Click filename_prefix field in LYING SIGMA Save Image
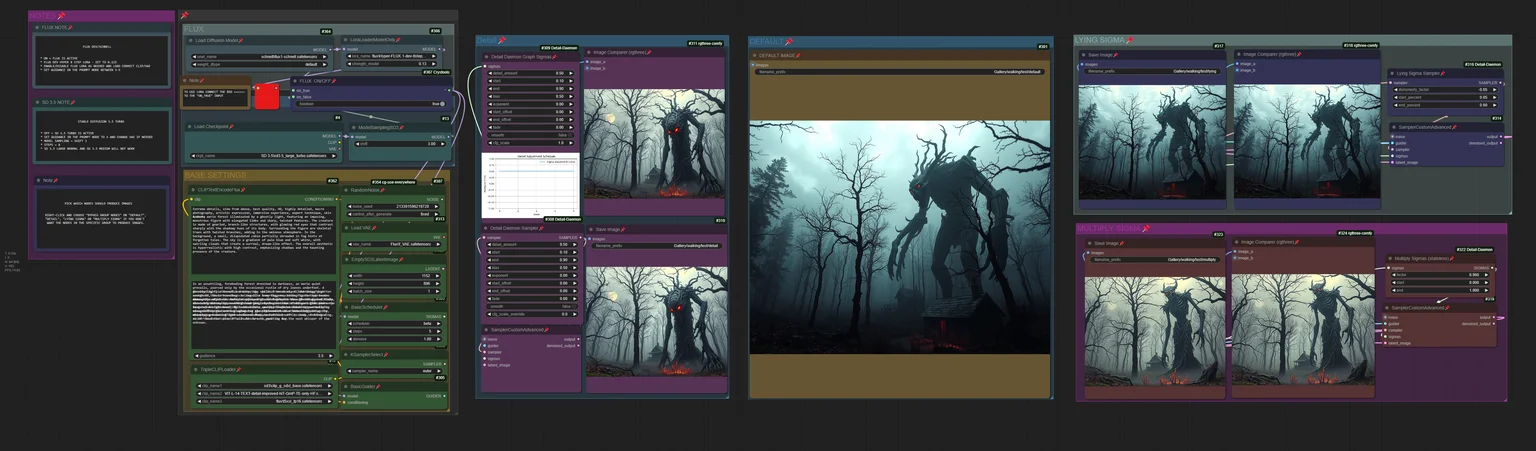1536x451 pixels. 1152,71
